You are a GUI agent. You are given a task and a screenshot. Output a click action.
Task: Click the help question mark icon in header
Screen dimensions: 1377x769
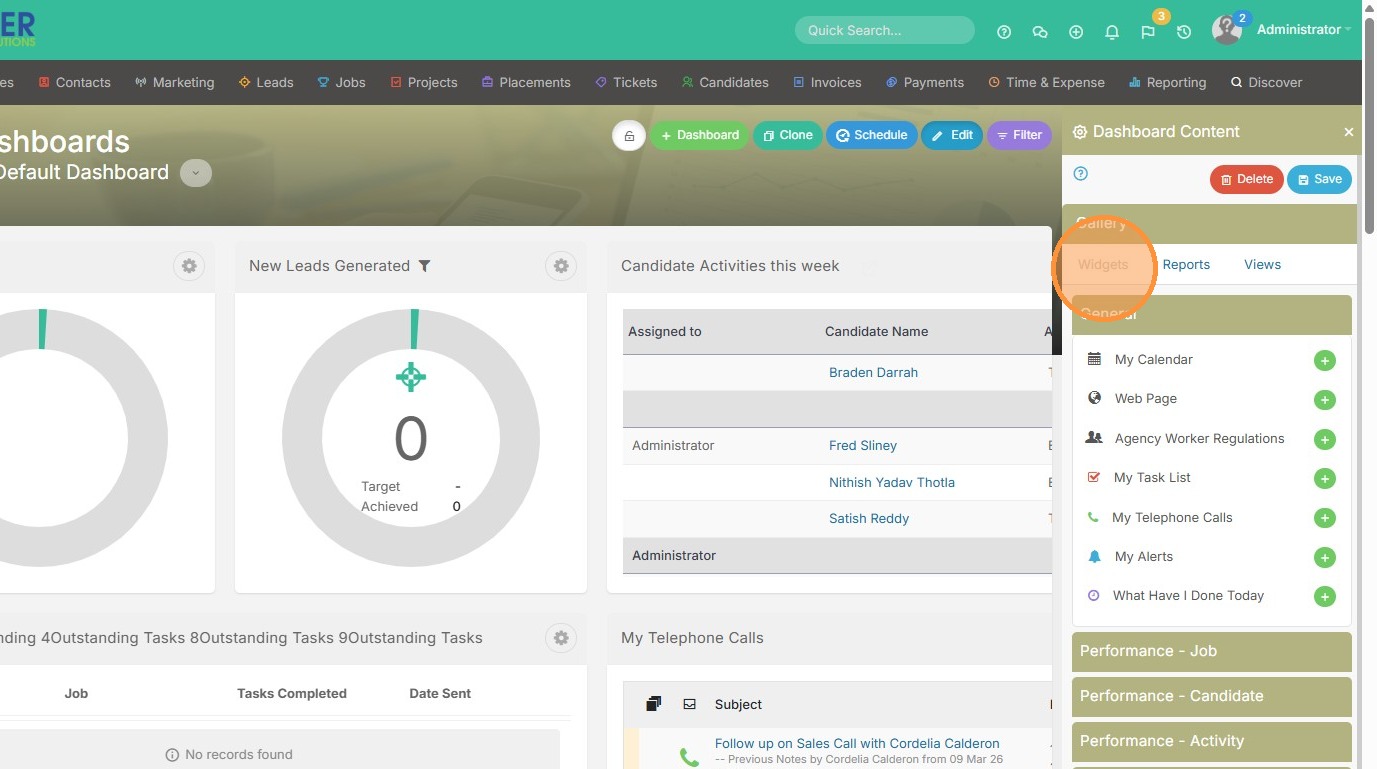tap(1004, 32)
